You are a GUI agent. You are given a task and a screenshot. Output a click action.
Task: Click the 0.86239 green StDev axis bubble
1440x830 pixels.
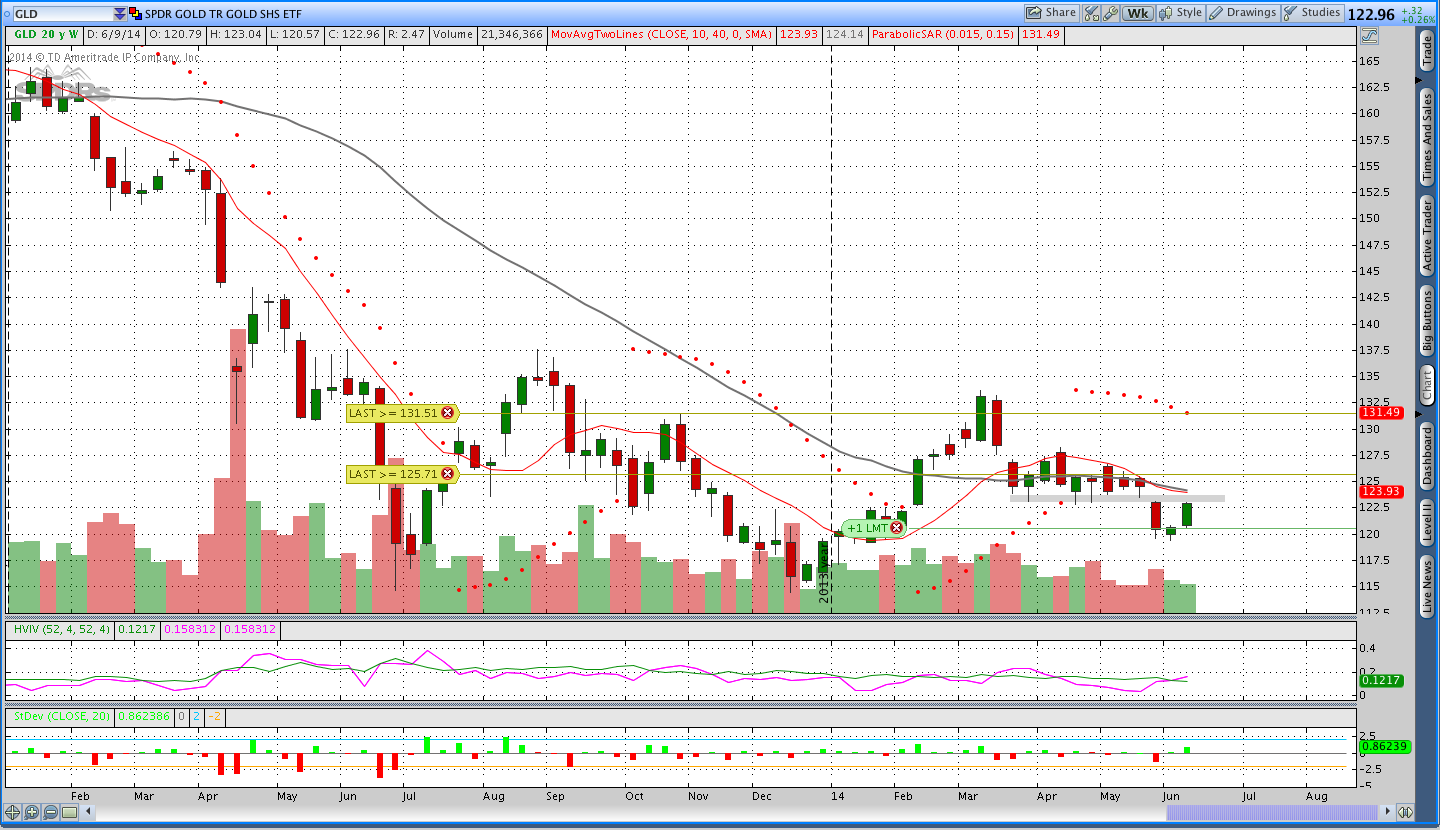point(1384,747)
